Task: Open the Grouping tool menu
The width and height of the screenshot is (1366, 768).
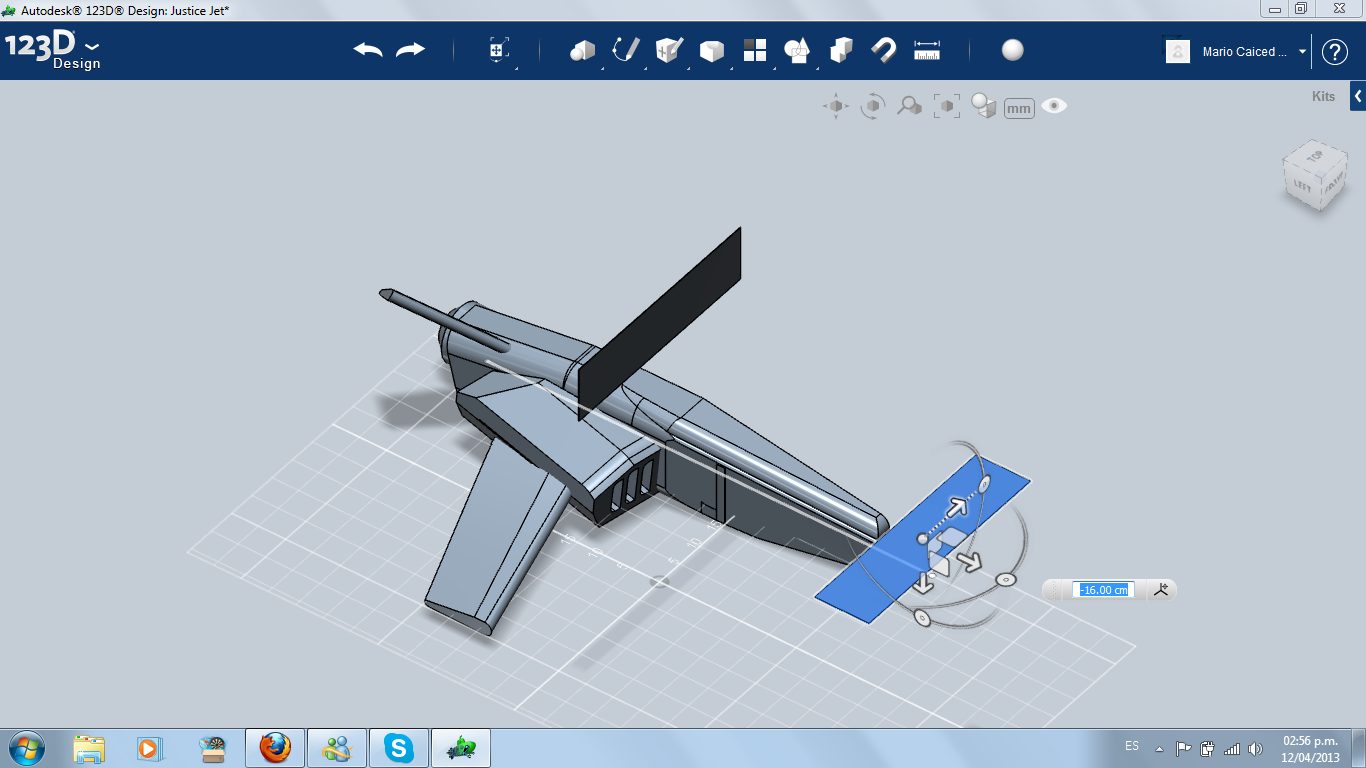Action: point(797,50)
